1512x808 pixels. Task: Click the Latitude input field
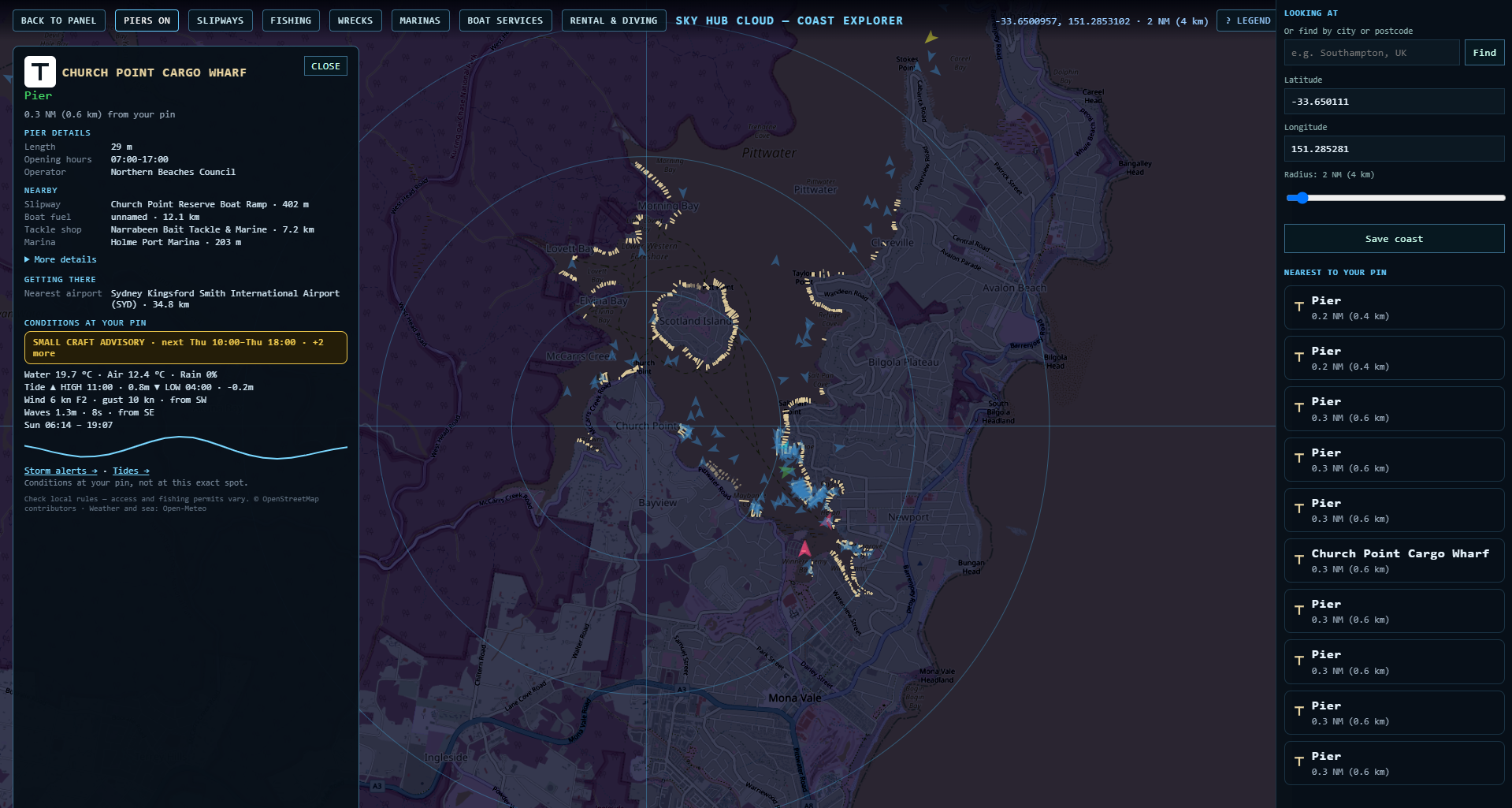click(x=1394, y=102)
